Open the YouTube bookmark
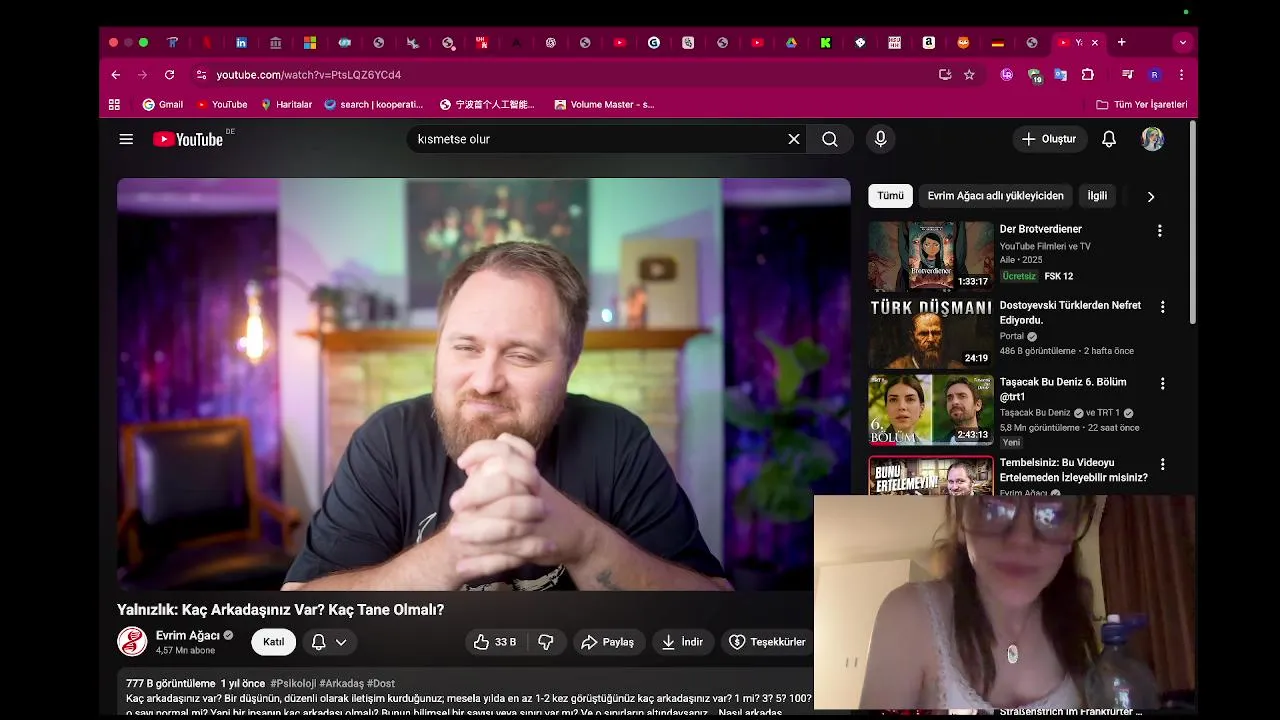The height and width of the screenshot is (720, 1280). click(x=222, y=104)
